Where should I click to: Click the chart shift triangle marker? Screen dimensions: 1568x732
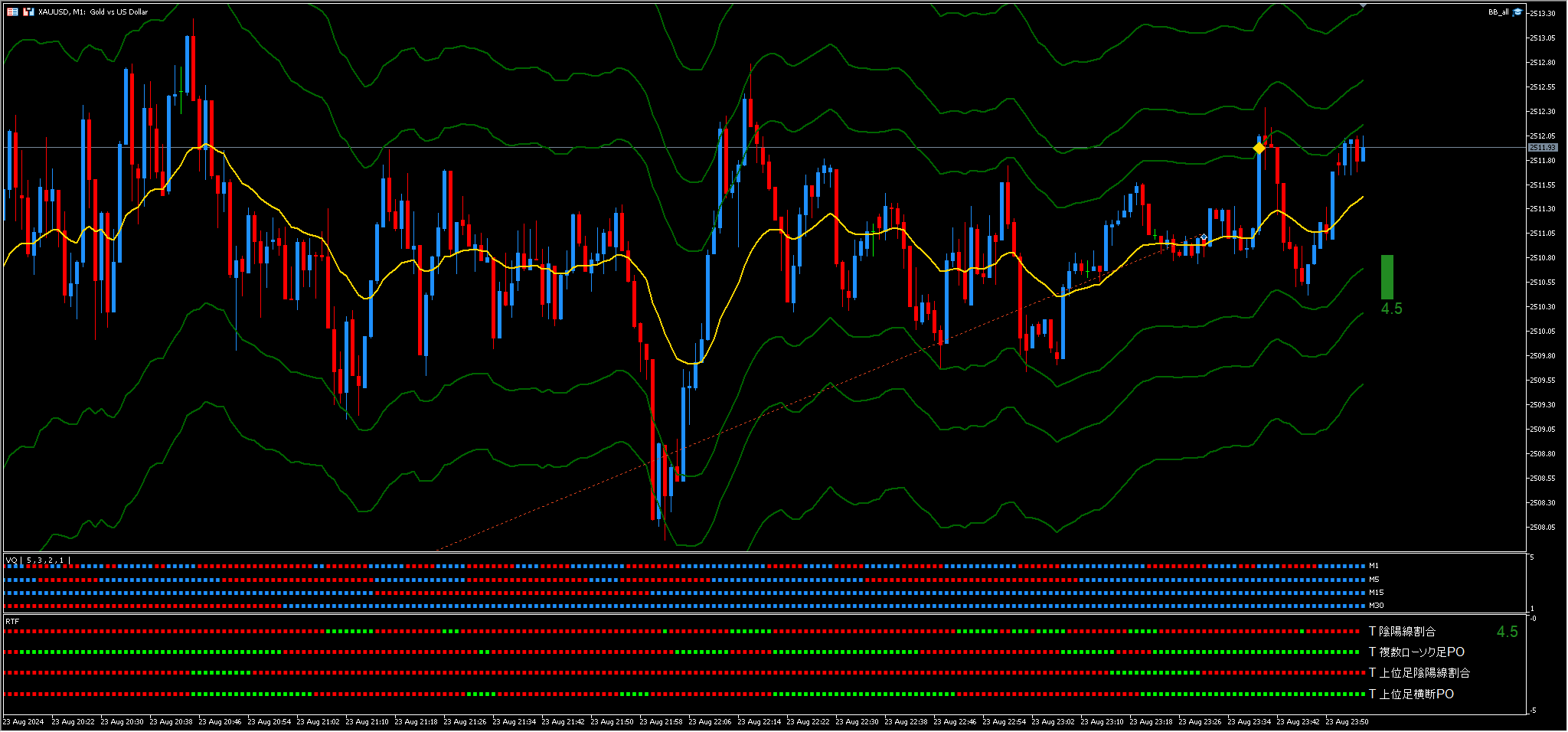(1363, 5)
